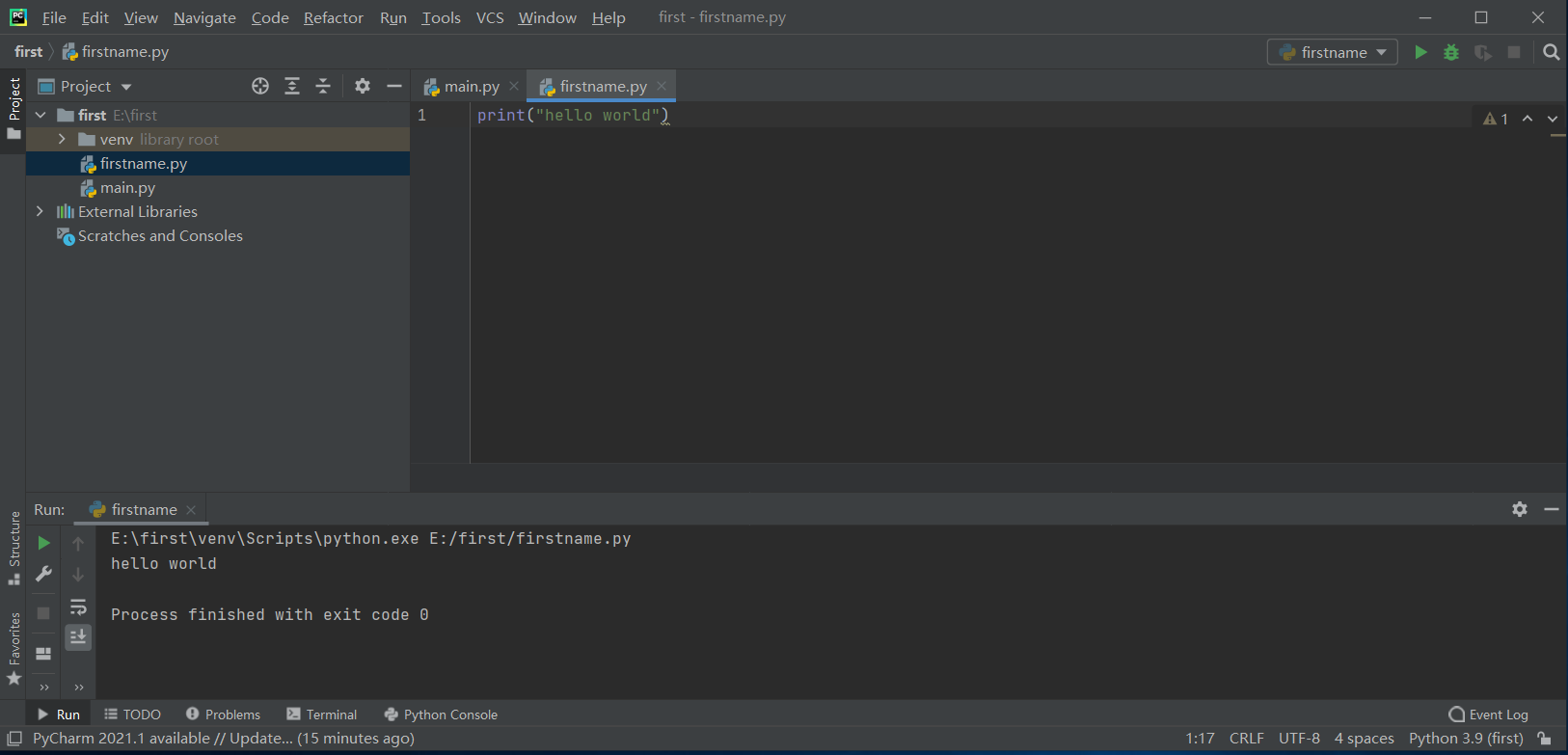Open Run panel settings gear
The image size is (1568, 755).
(x=1520, y=509)
